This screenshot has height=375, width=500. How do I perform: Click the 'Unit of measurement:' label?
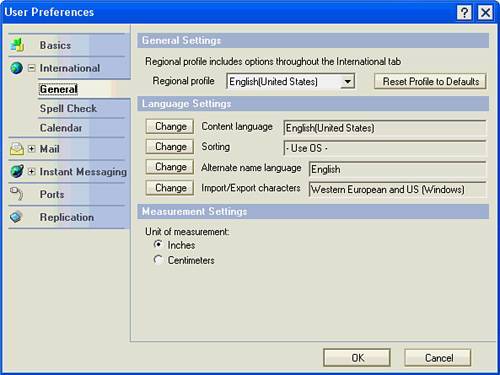[187, 232]
